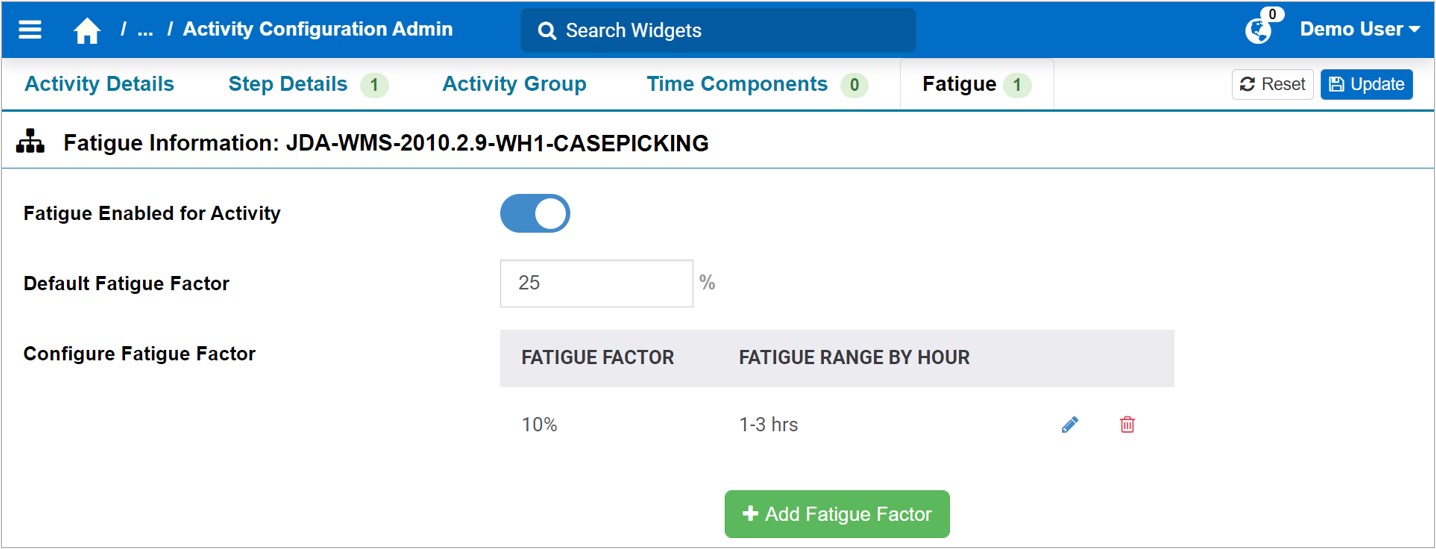Click the Default Fatigue Factor input

pos(596,283)
